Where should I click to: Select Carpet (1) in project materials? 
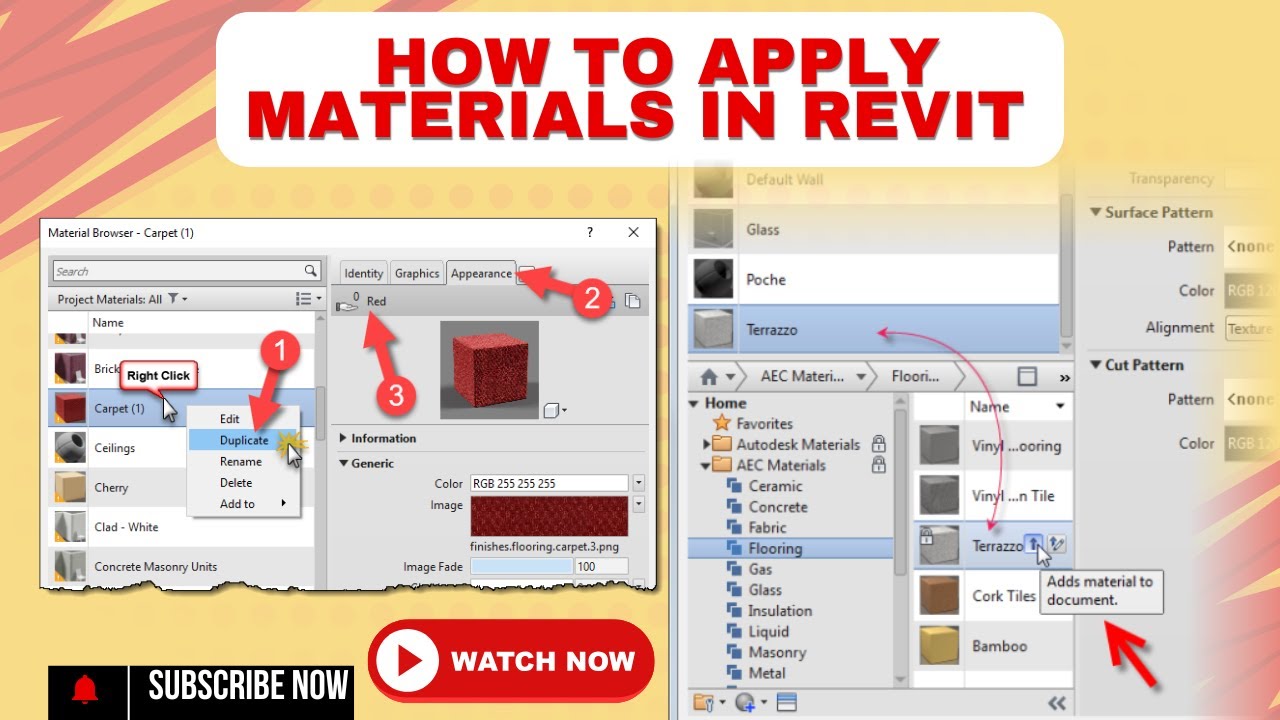coord(182,408)
